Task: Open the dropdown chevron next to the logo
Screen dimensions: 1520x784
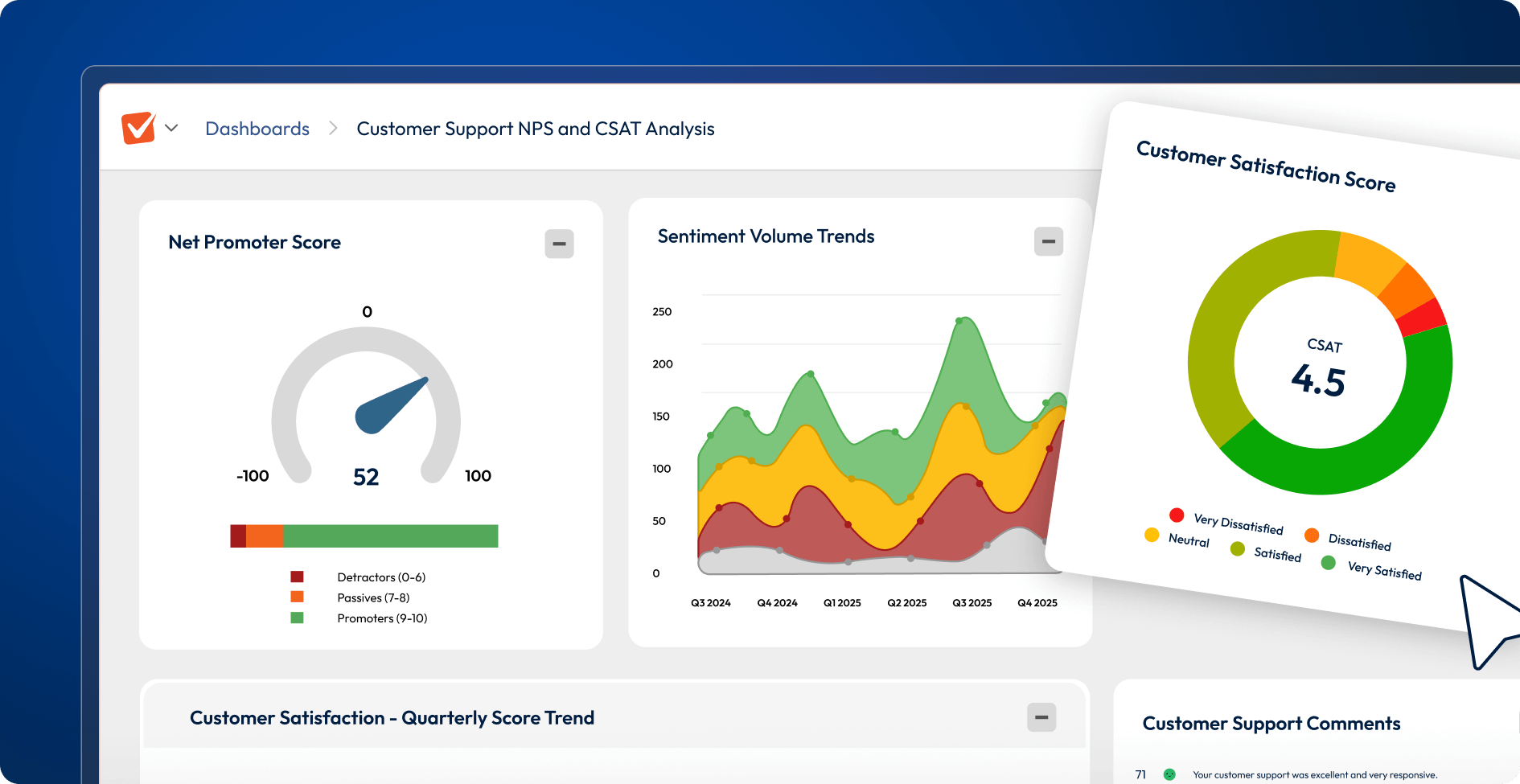Action: click(x=172, y=127)
